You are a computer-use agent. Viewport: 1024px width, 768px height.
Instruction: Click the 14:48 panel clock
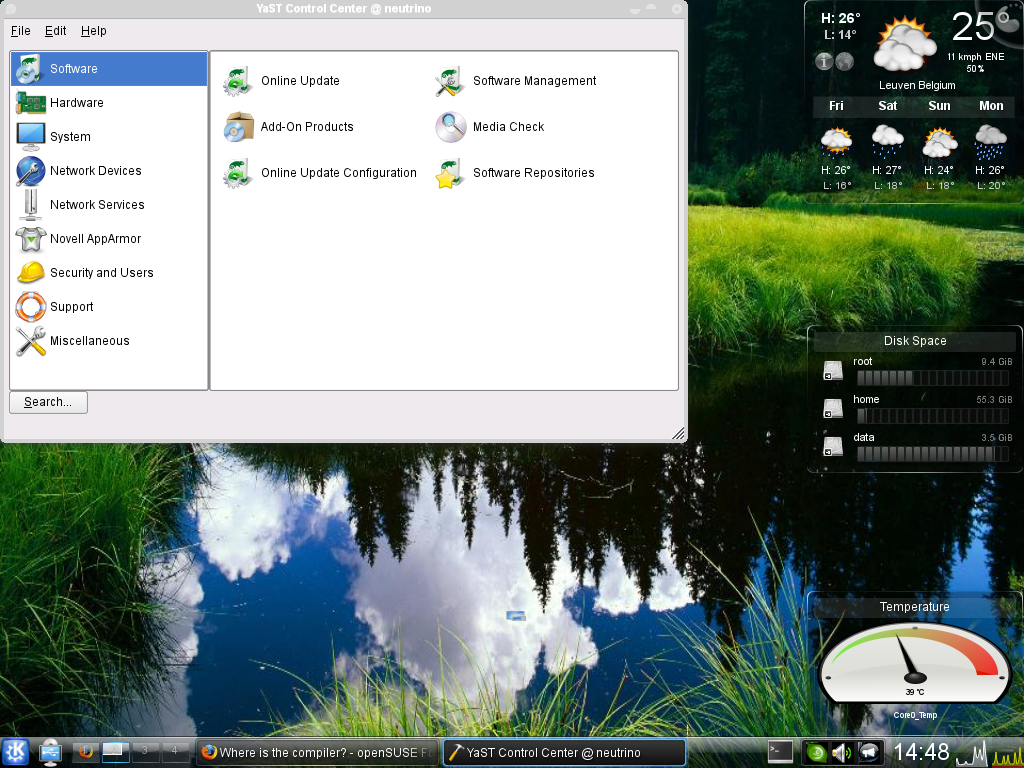921,752
